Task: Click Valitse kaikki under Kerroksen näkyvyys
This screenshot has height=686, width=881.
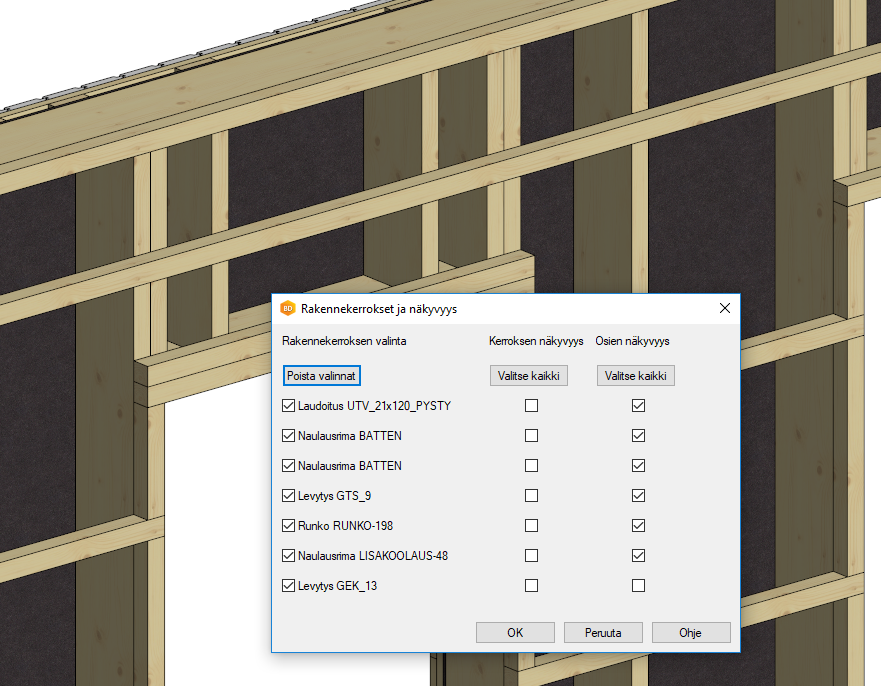Action: 529,376
